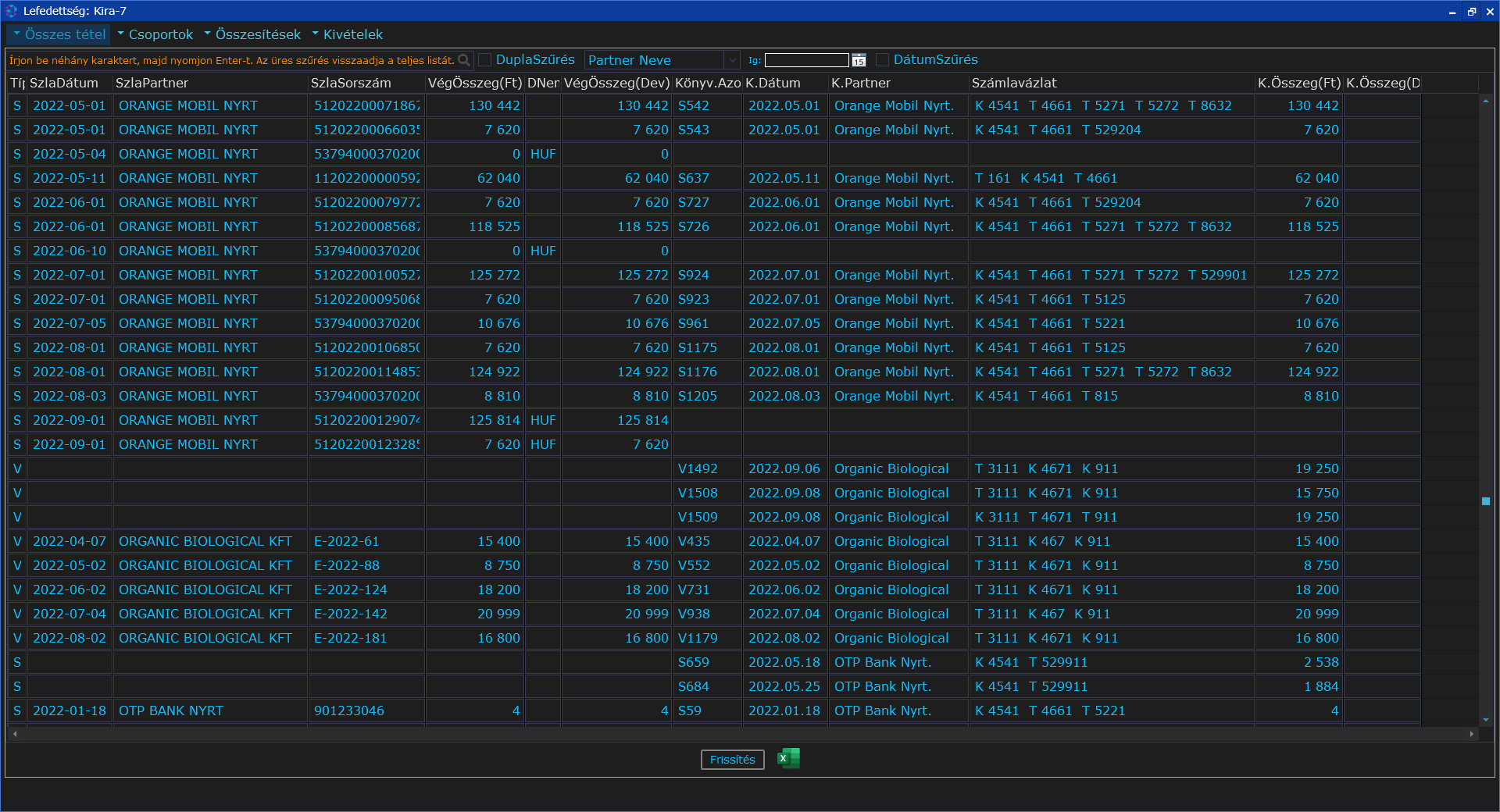Restore the window using the restore icon
The image size is (1500, 812).
(x=1471, y=11)
